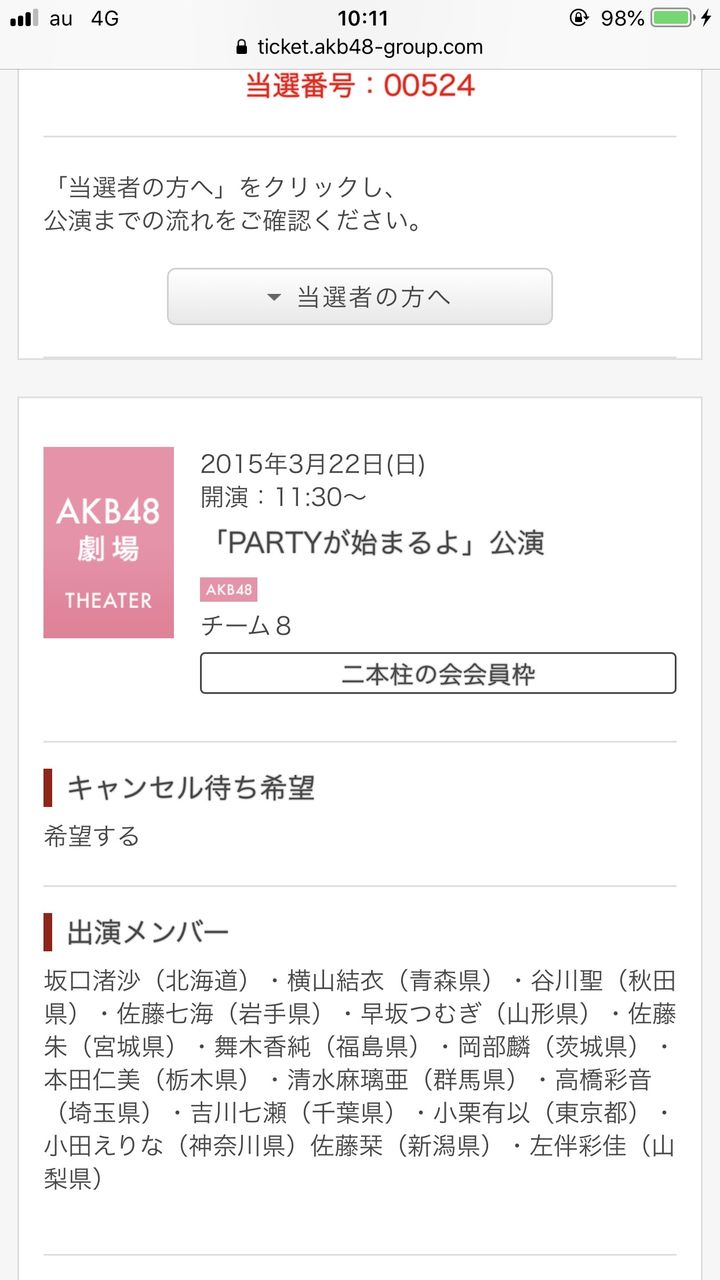Tap the 当選番号:00524 winning number text

360,86
